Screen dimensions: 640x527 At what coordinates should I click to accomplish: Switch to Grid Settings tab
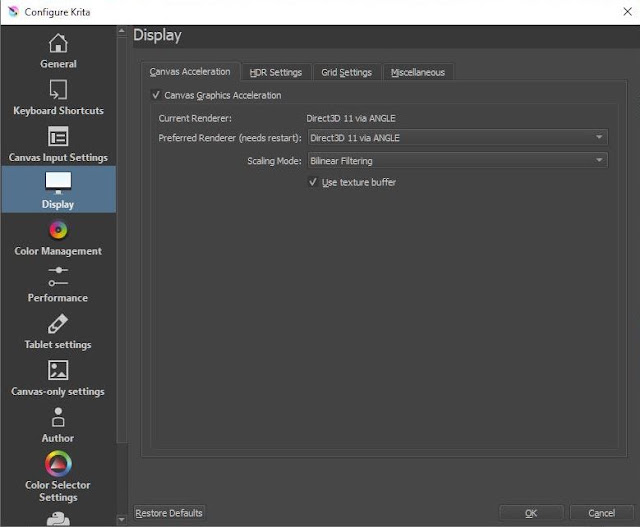[347, 72]
